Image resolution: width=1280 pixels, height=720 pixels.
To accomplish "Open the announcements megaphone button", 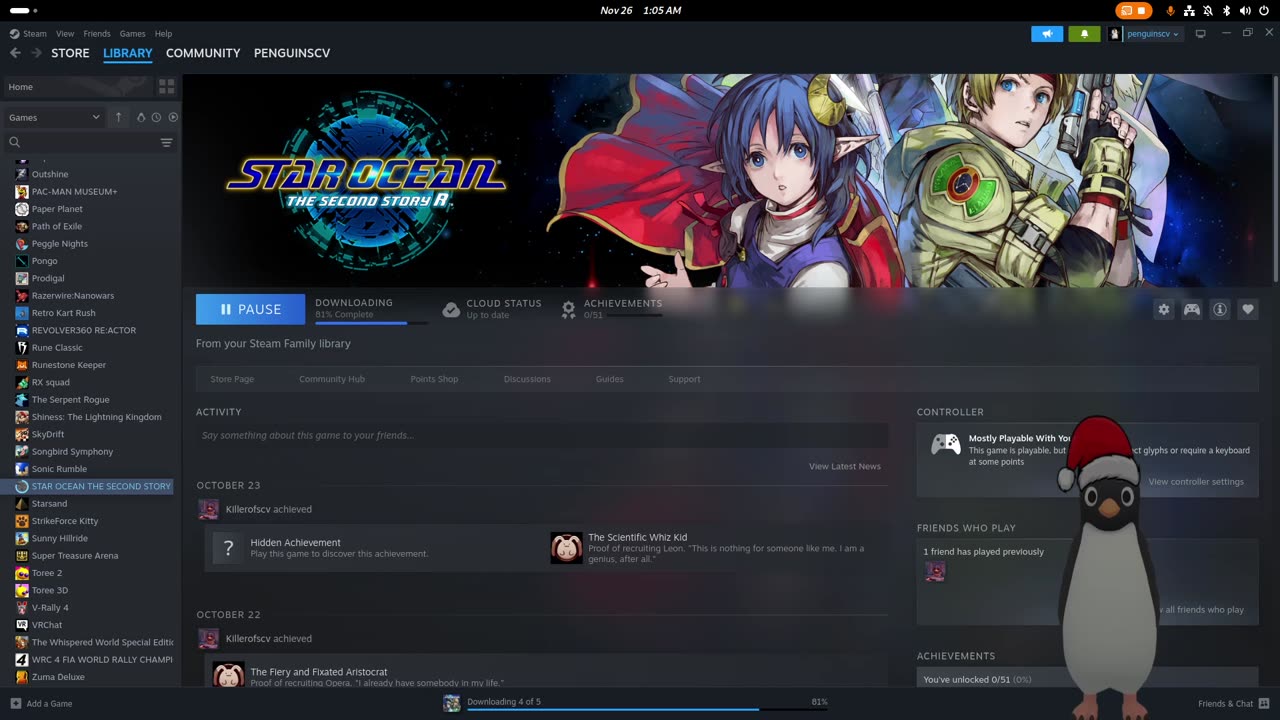I will click(1047, 34).
